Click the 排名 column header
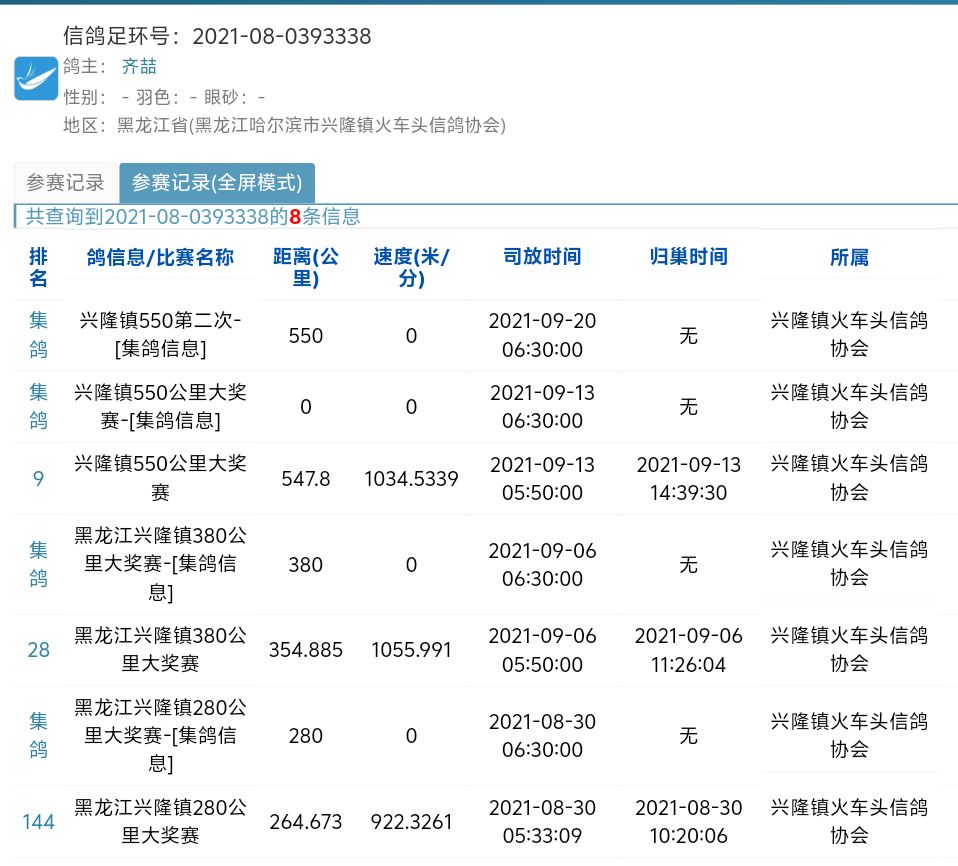The image size is (958, 866). (x=38, y=265)
